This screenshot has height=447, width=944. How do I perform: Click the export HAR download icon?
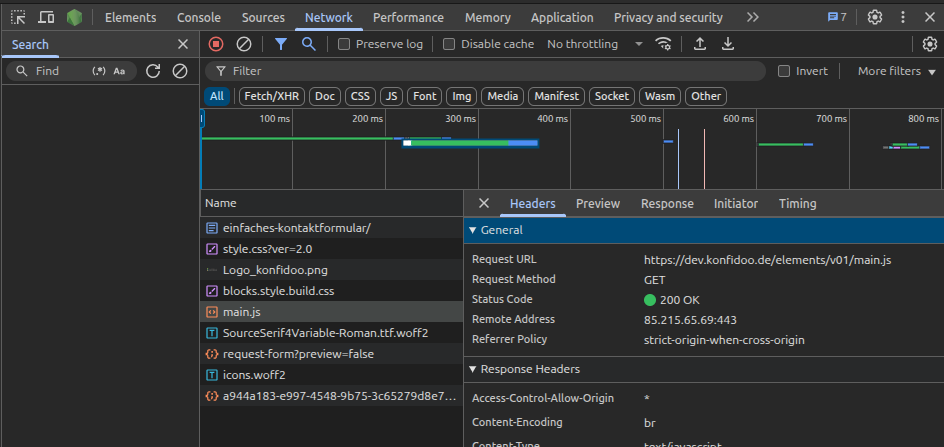(x=728, y=44)
